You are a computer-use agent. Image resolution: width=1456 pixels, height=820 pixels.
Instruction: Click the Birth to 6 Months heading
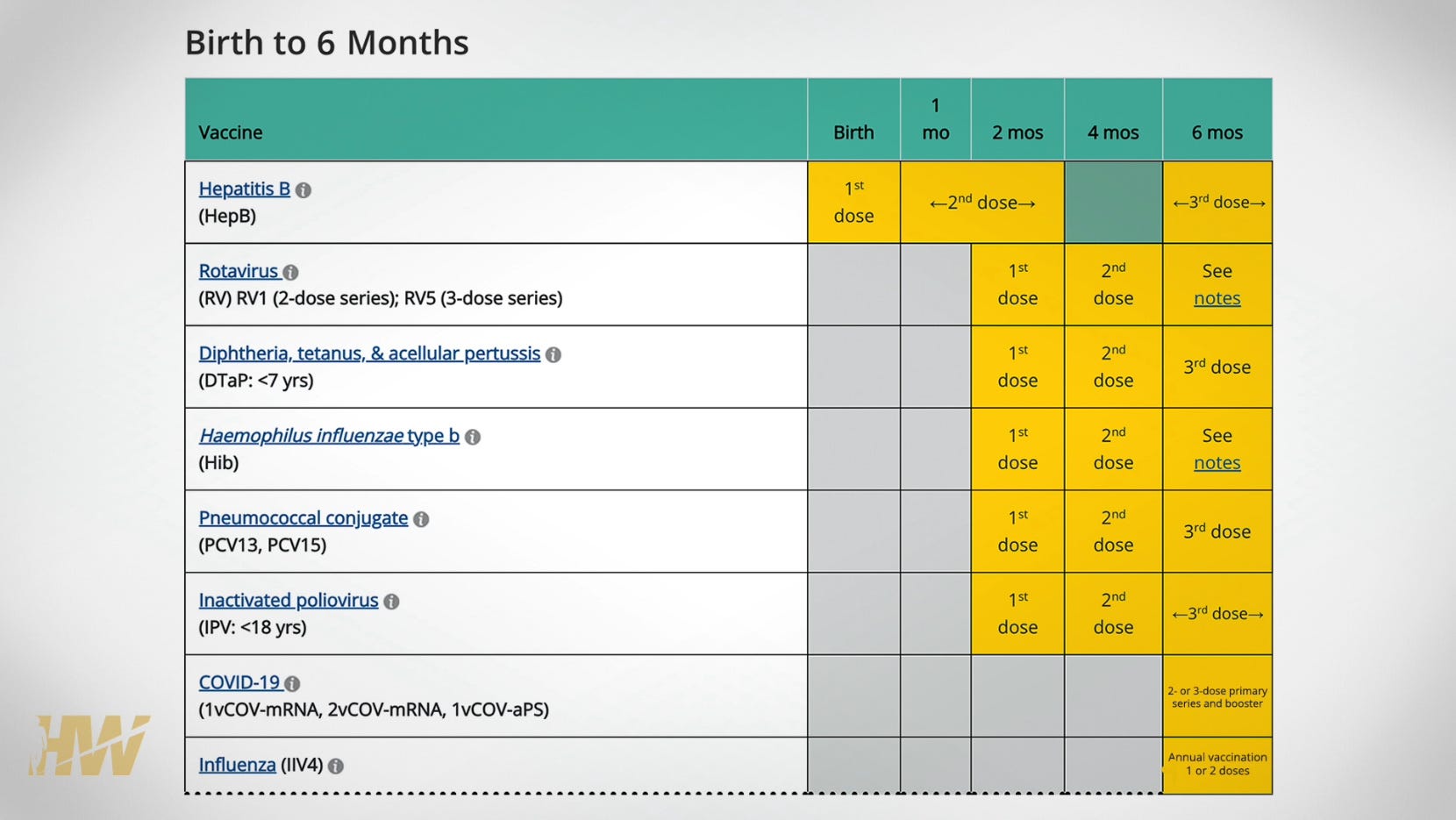tap(326, 42)
